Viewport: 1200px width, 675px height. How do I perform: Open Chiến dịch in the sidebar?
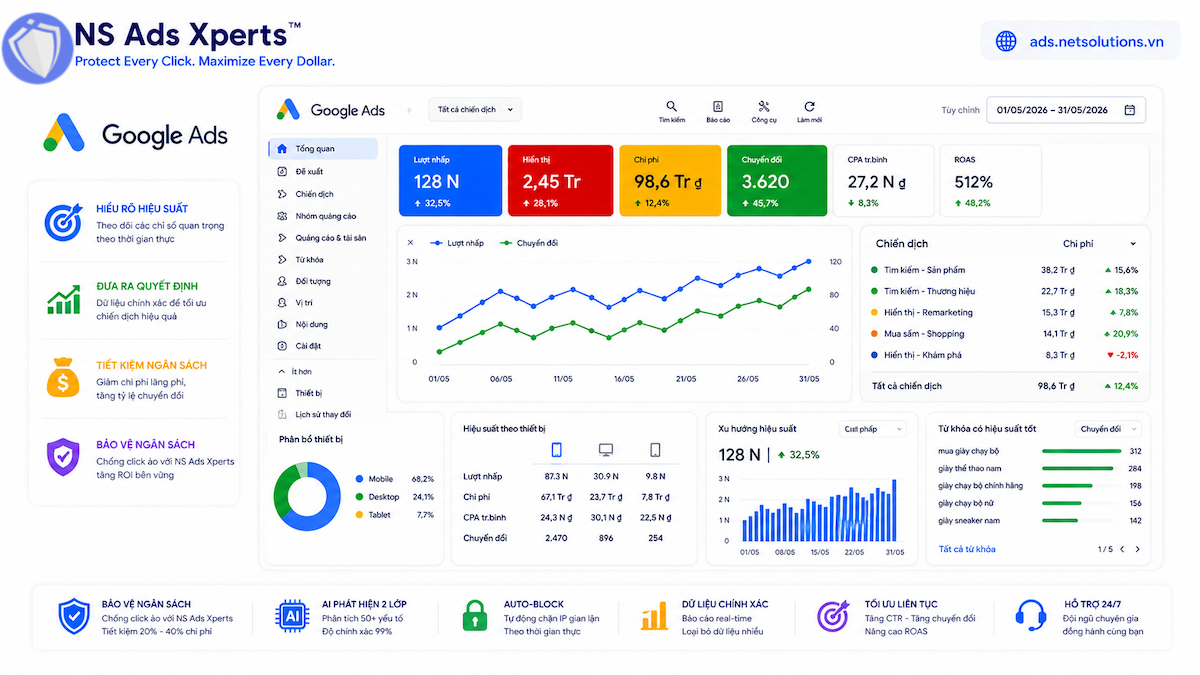[x=323, y=194]
